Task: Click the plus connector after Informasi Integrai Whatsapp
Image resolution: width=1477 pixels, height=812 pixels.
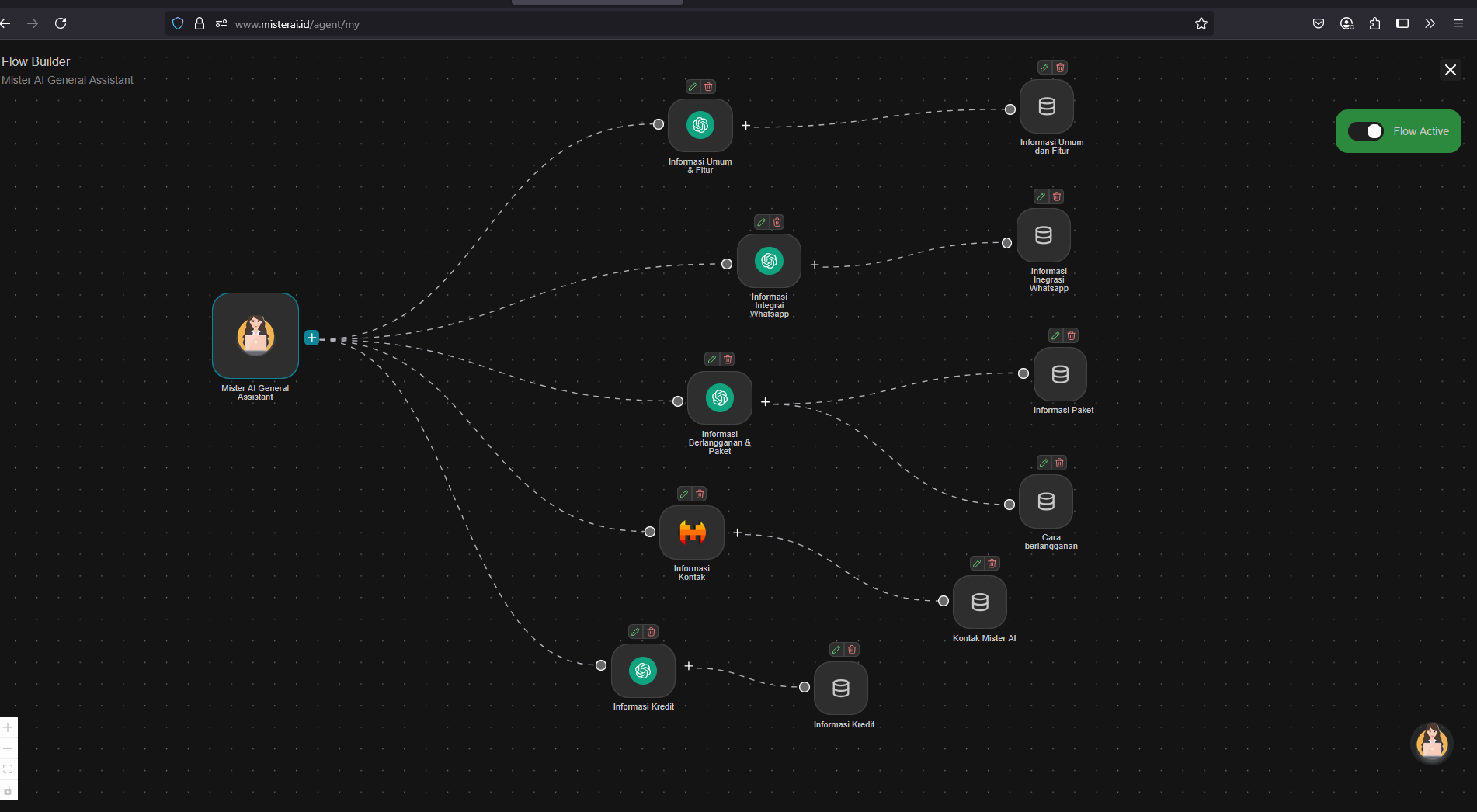Action: (x=814, y=264)
